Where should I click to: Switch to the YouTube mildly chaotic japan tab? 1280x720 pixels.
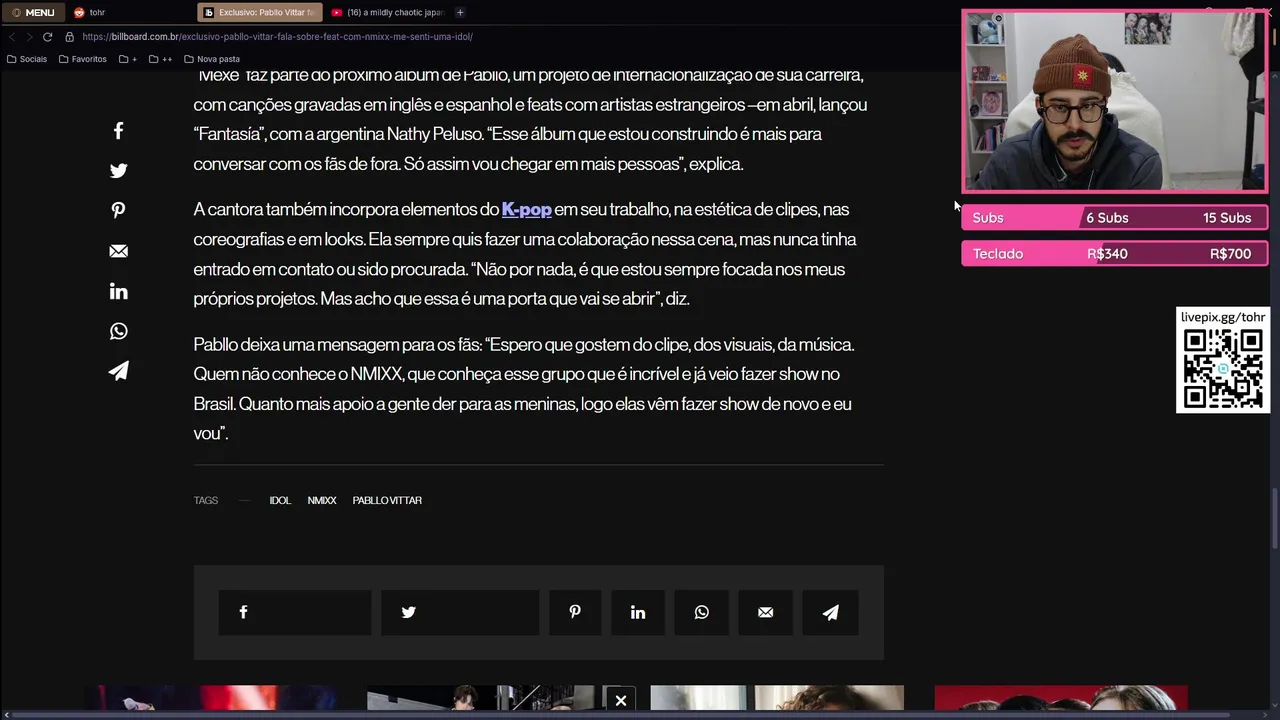point(387,12)
